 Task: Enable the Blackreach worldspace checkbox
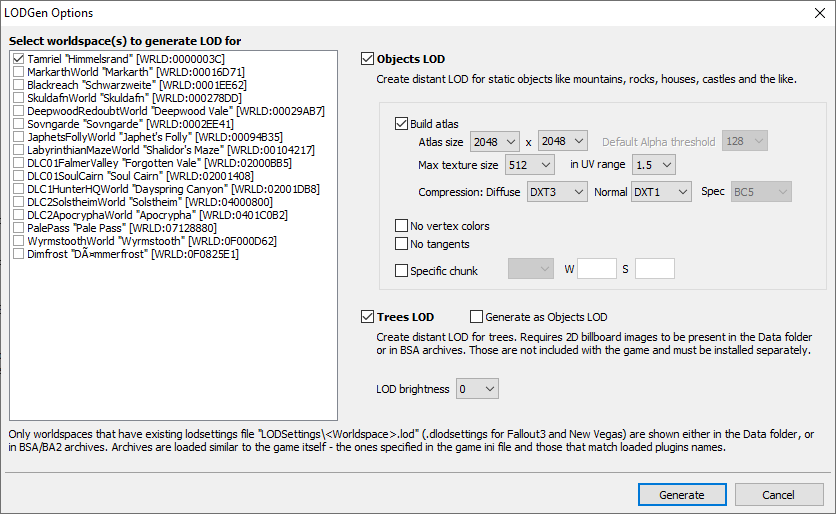click(19, 86)
